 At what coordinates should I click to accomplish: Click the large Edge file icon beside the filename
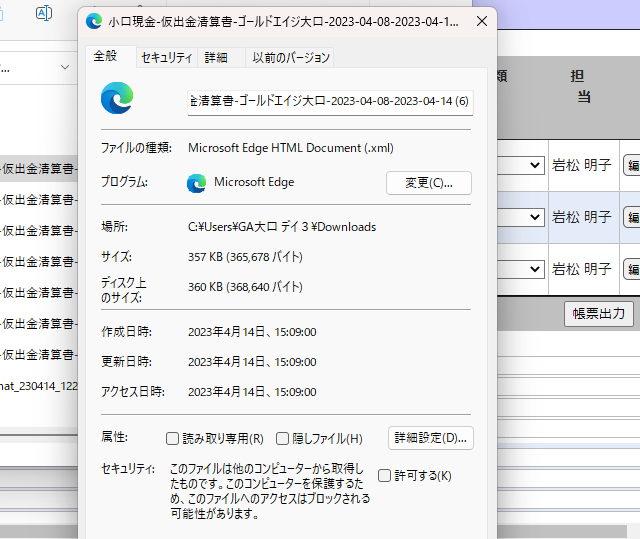117,99
